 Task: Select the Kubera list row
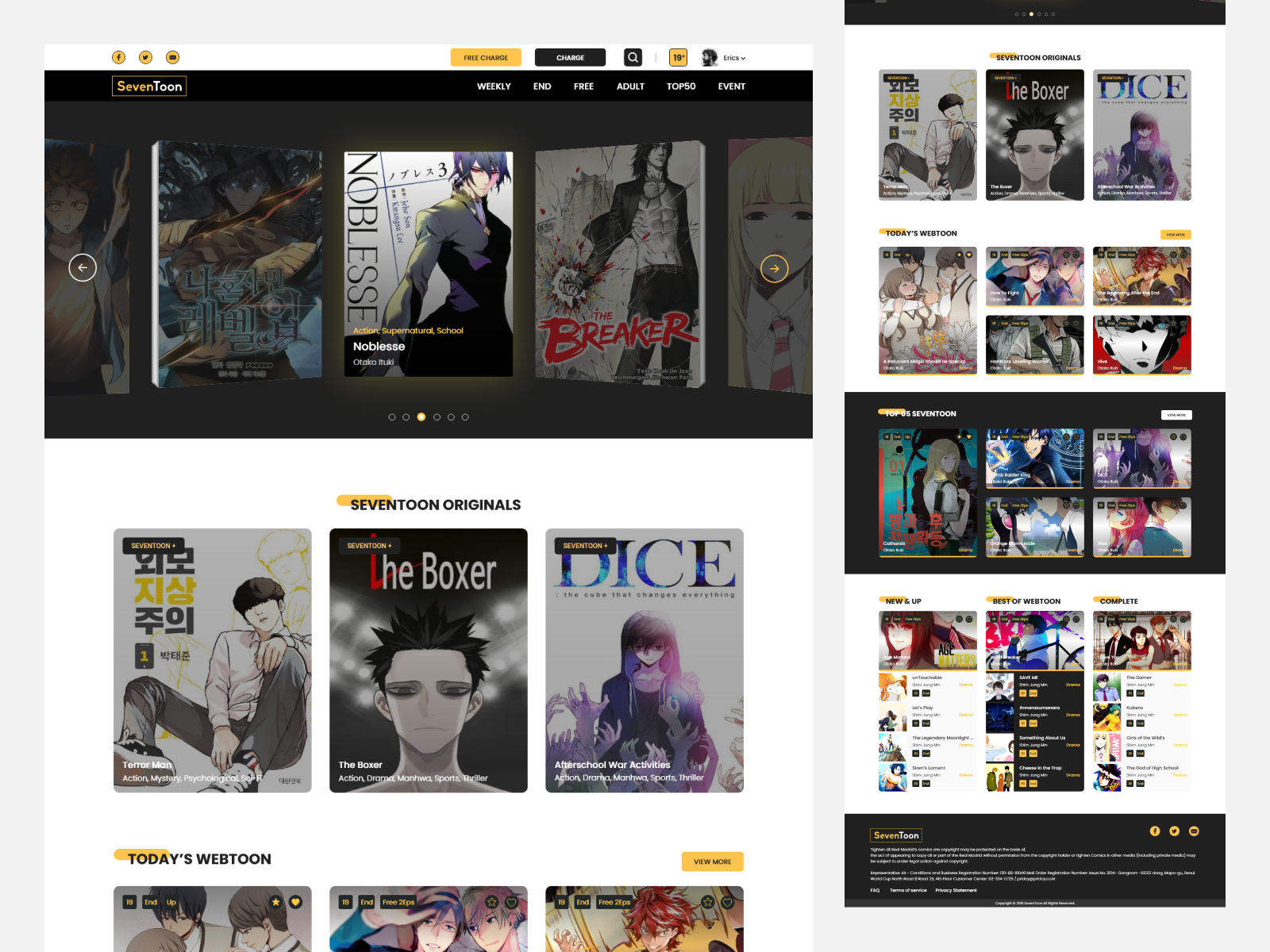tap(1142, 717)
